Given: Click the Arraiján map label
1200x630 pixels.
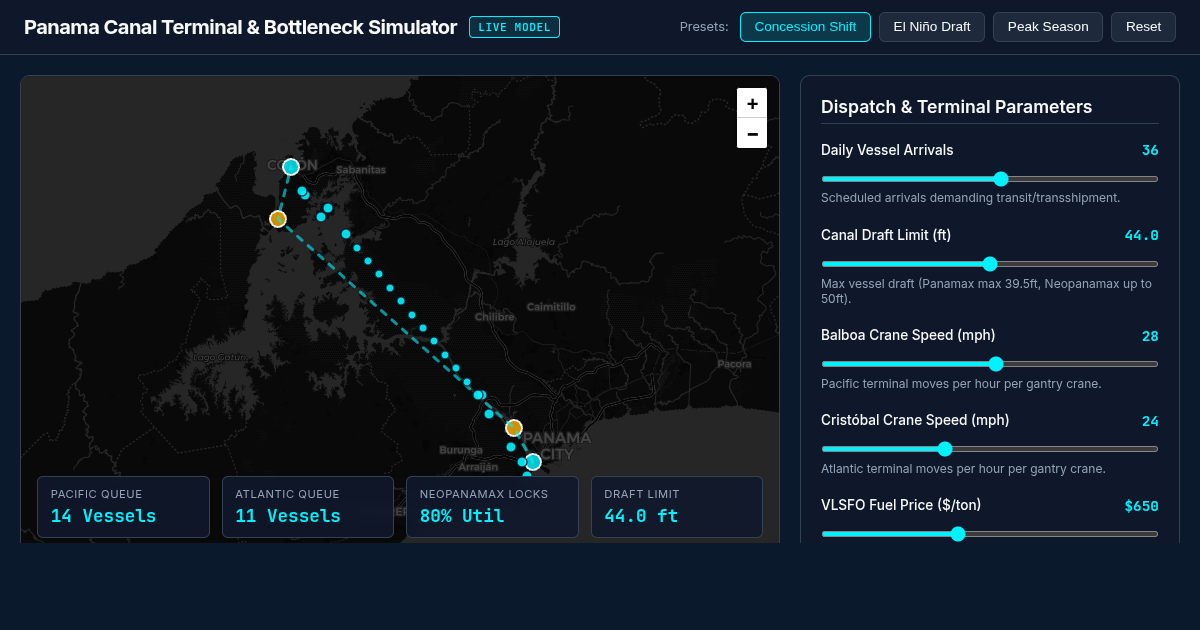Looking at the screenshot, I should click(478, 467).
